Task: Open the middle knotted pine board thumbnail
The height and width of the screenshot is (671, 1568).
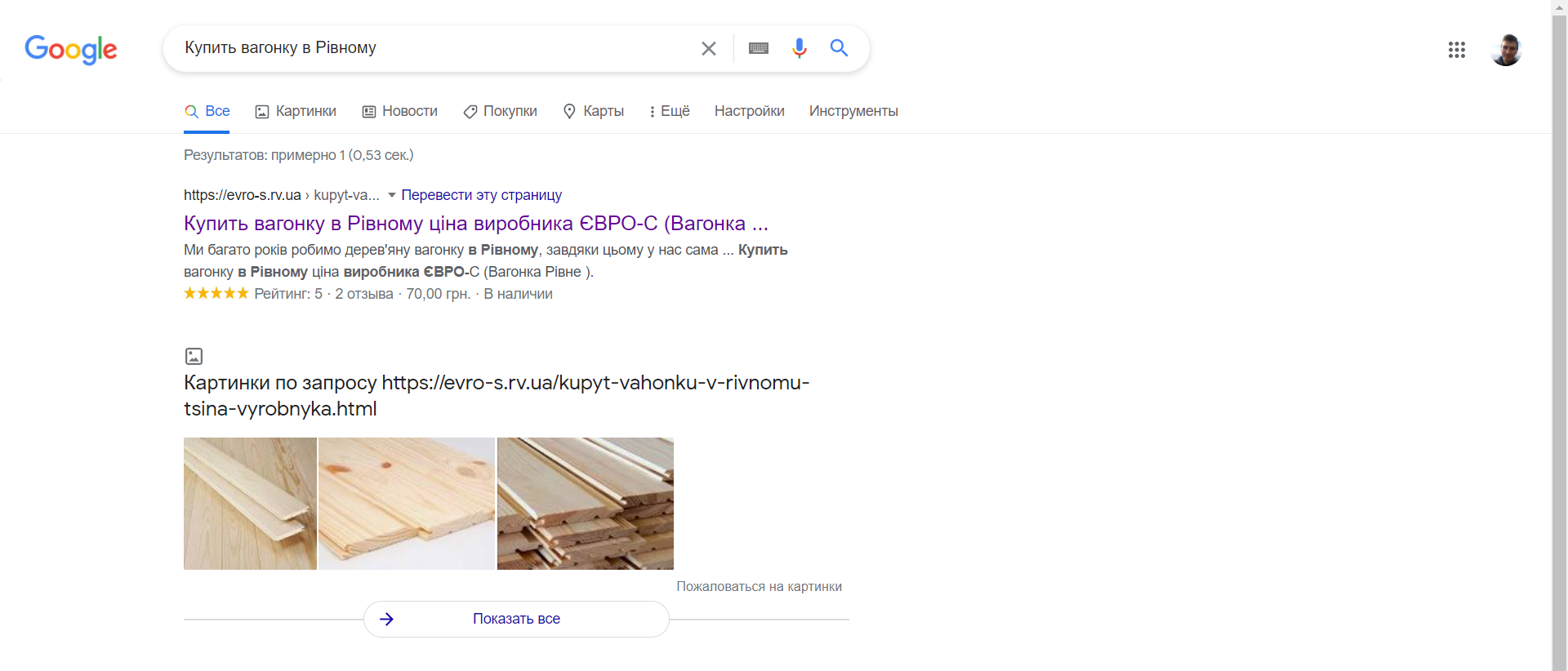Action: click(x=407, y=504)
